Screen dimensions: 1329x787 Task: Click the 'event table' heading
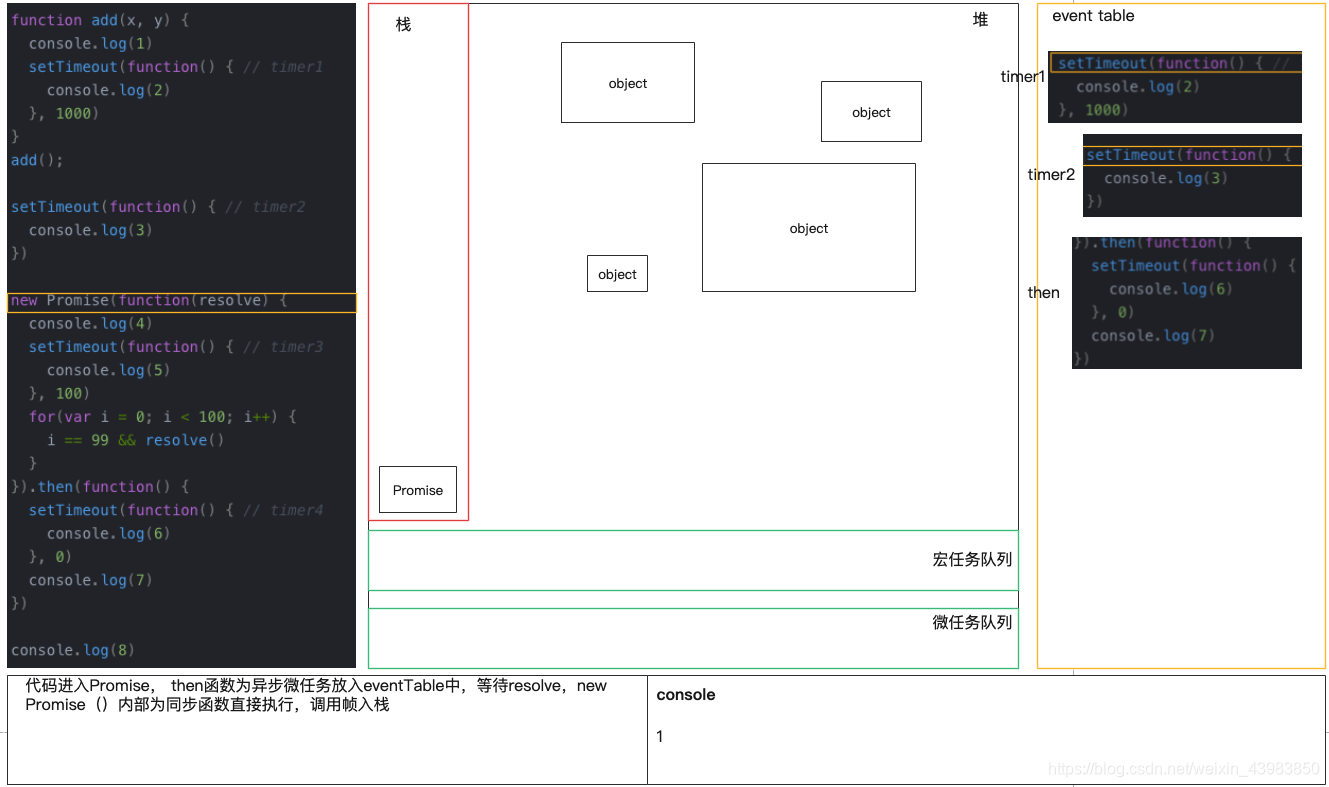coord(1093,16)
